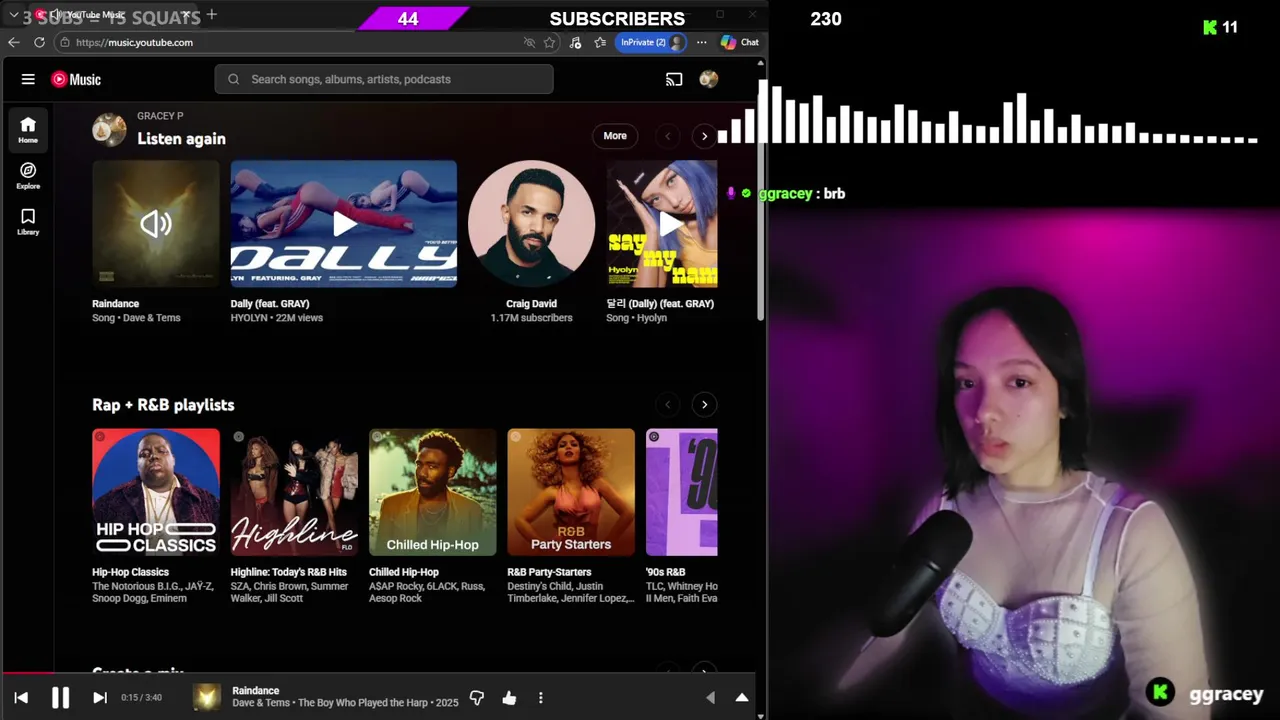The height and width of the screenshot is (720, 1280).
Task: Go to Home in sidebar
Action: (28, 130)
